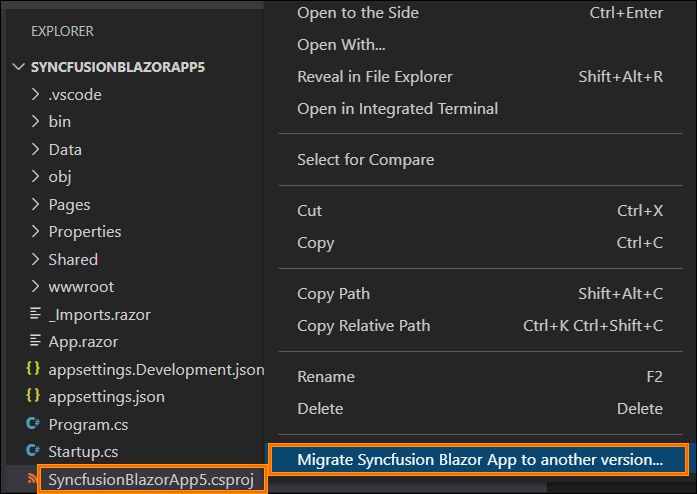Click the appsettings.json braces icon
The width and height of the screenshot is (697, 494).
pyautogui.click(x=33, y=396)
